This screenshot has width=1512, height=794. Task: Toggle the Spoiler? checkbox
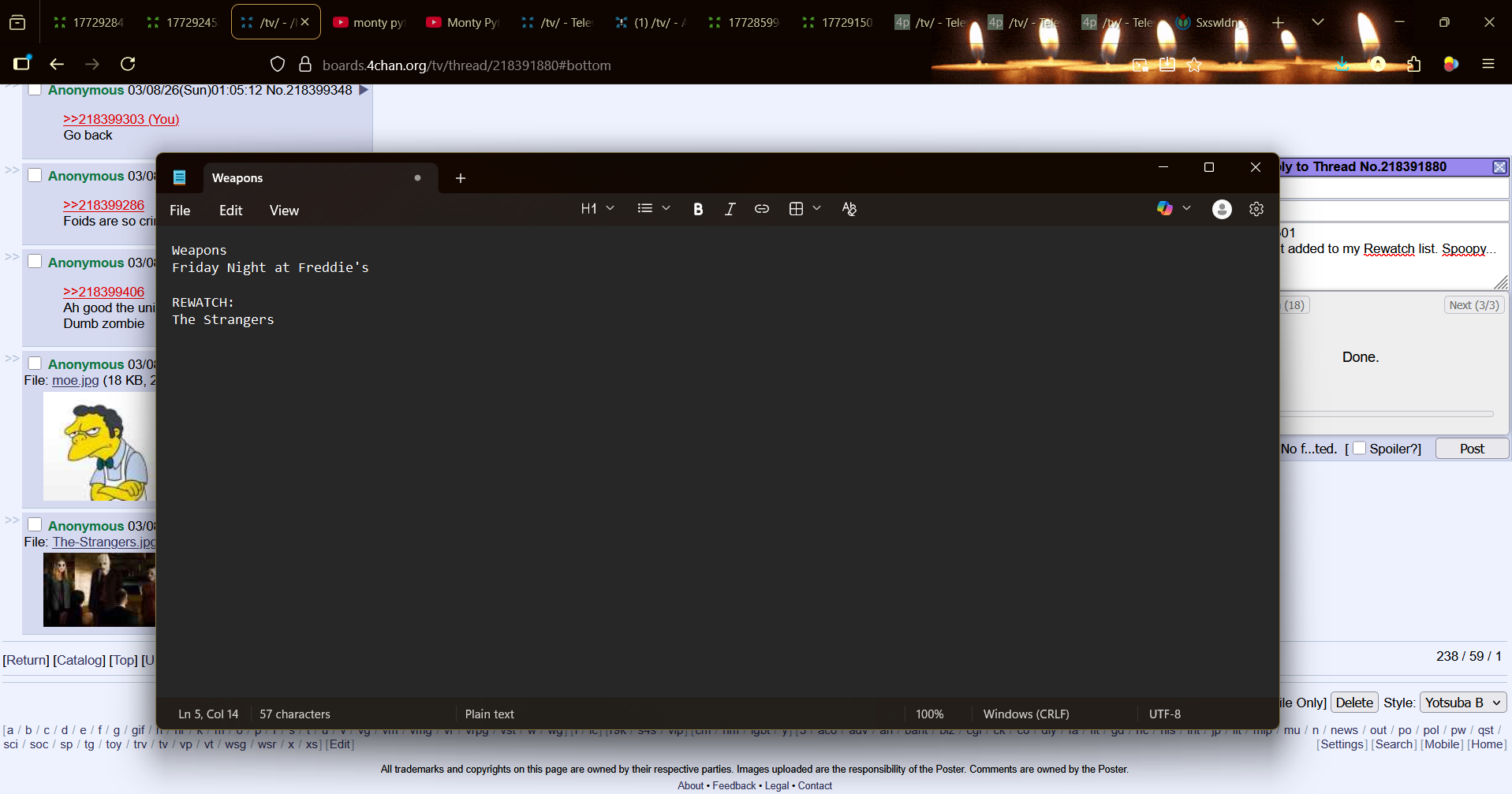tap(1360, 448)
